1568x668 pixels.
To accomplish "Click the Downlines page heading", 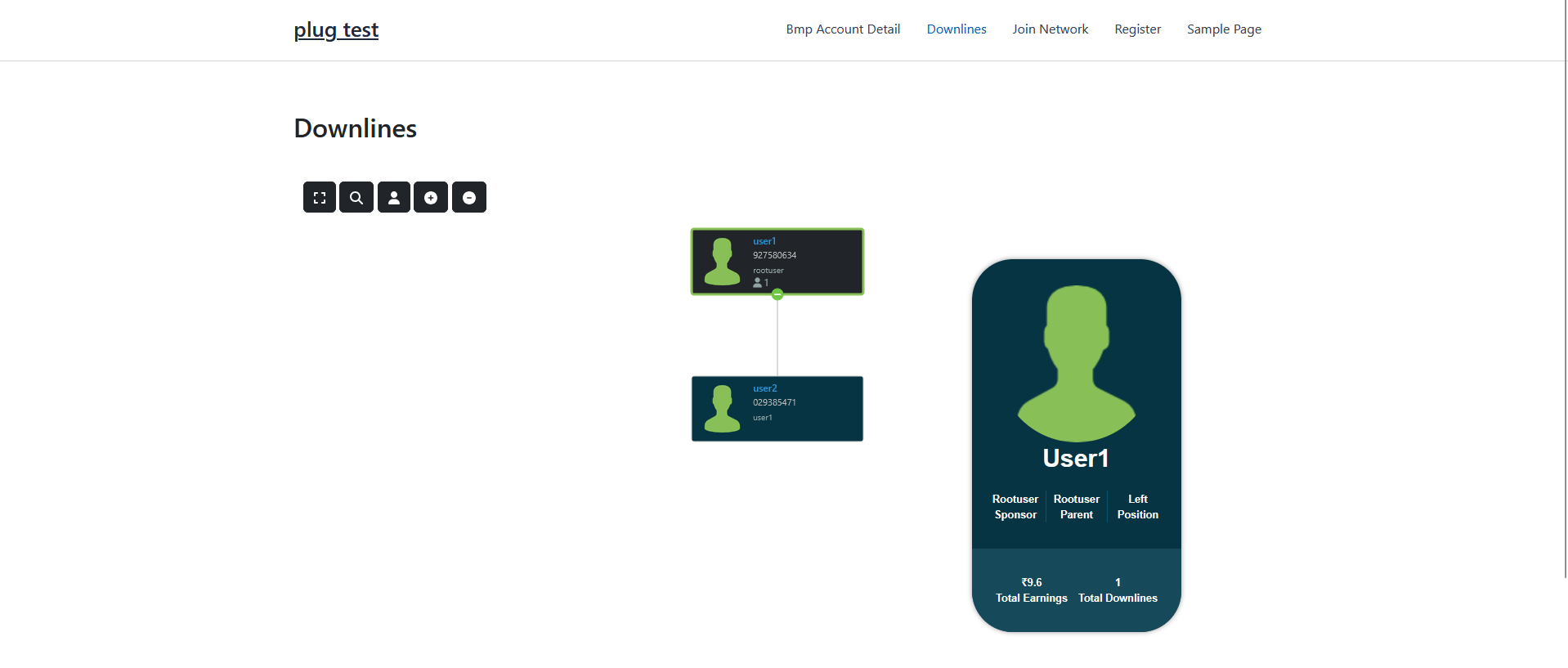I will pos(356,128).
